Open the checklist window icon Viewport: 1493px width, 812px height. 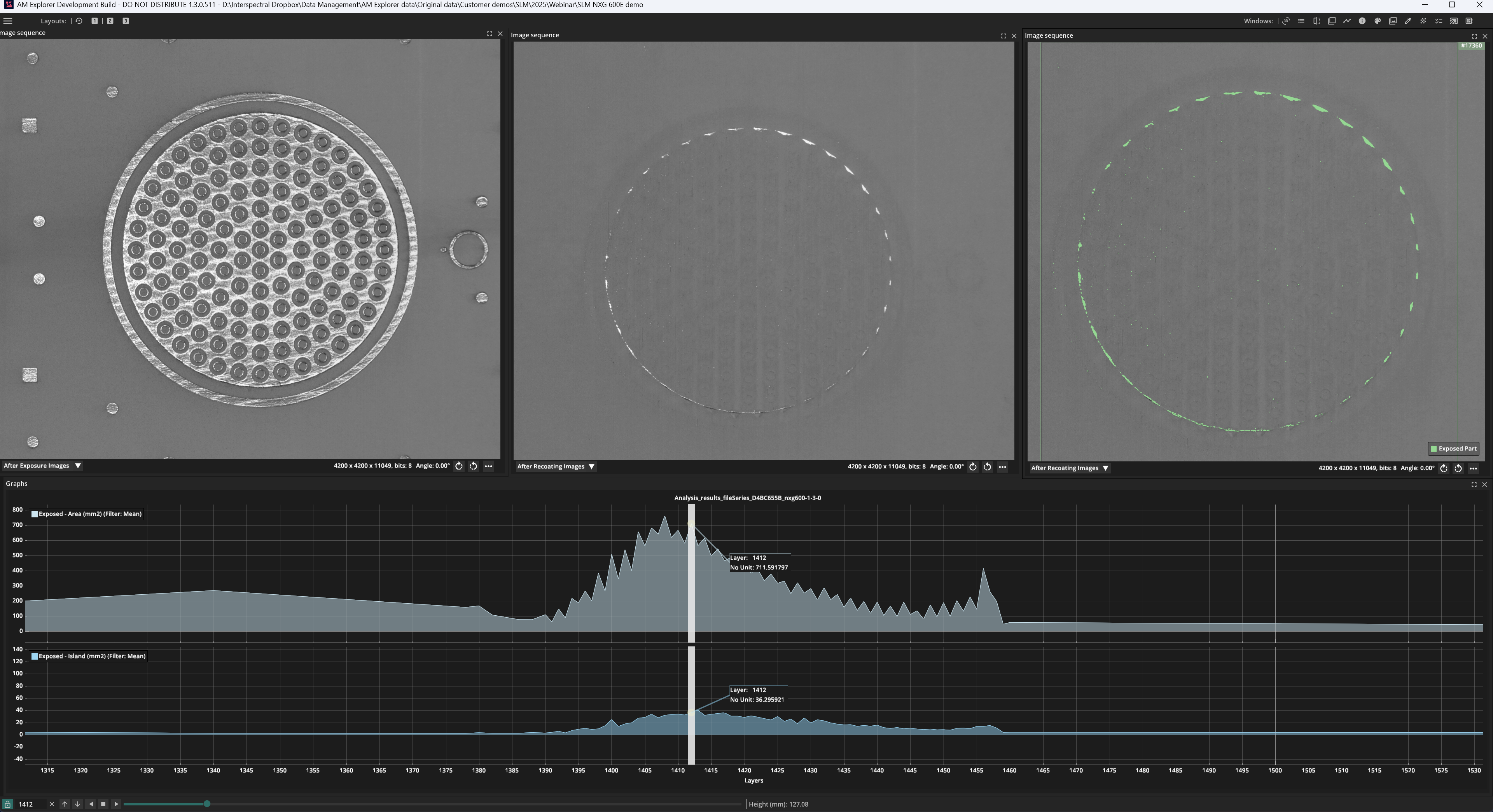point(1439,21)
